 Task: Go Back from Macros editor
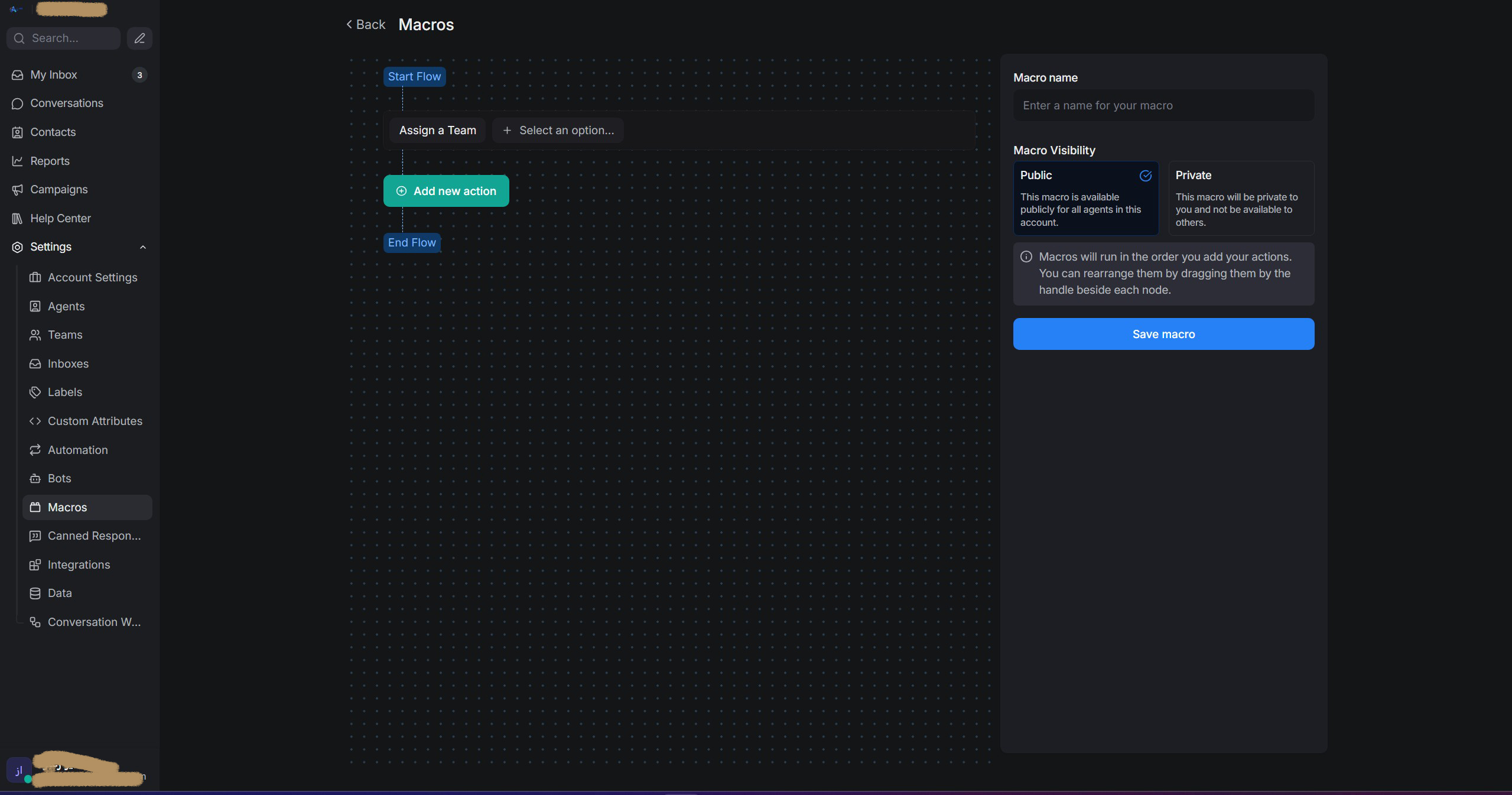366,24
